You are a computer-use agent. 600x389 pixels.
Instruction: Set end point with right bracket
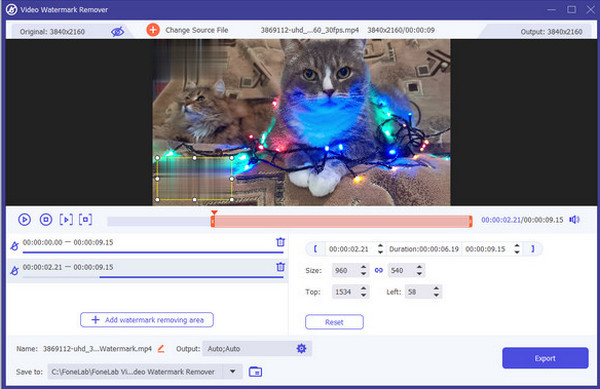click(532, 249)
